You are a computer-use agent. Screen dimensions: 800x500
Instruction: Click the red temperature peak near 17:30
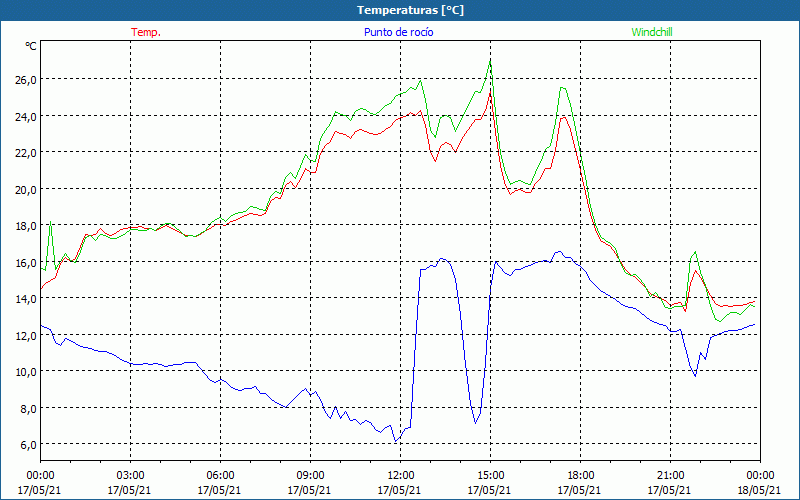click(x=563, y=117)
